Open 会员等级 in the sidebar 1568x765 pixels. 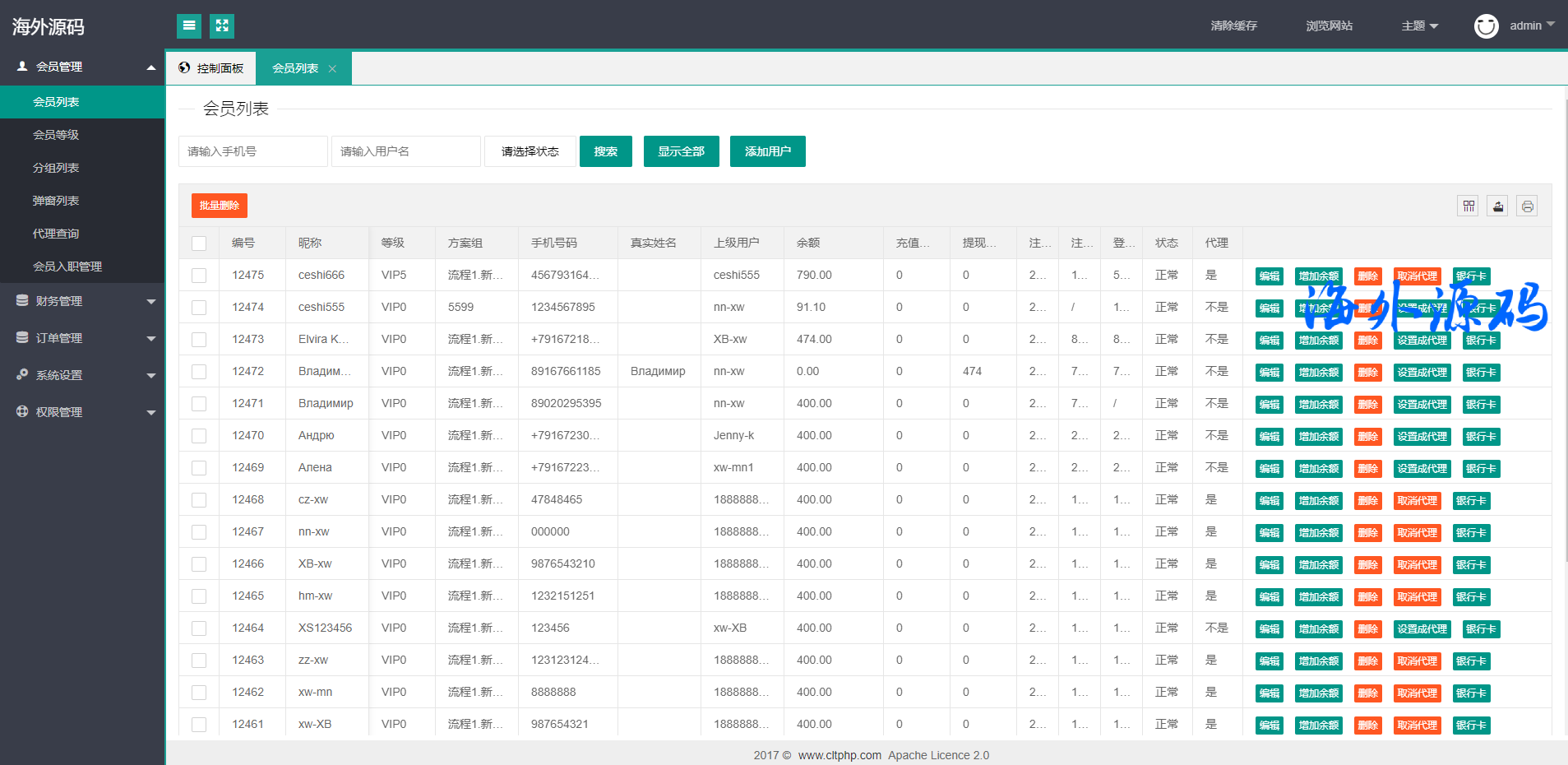click(x=56, y=135)
